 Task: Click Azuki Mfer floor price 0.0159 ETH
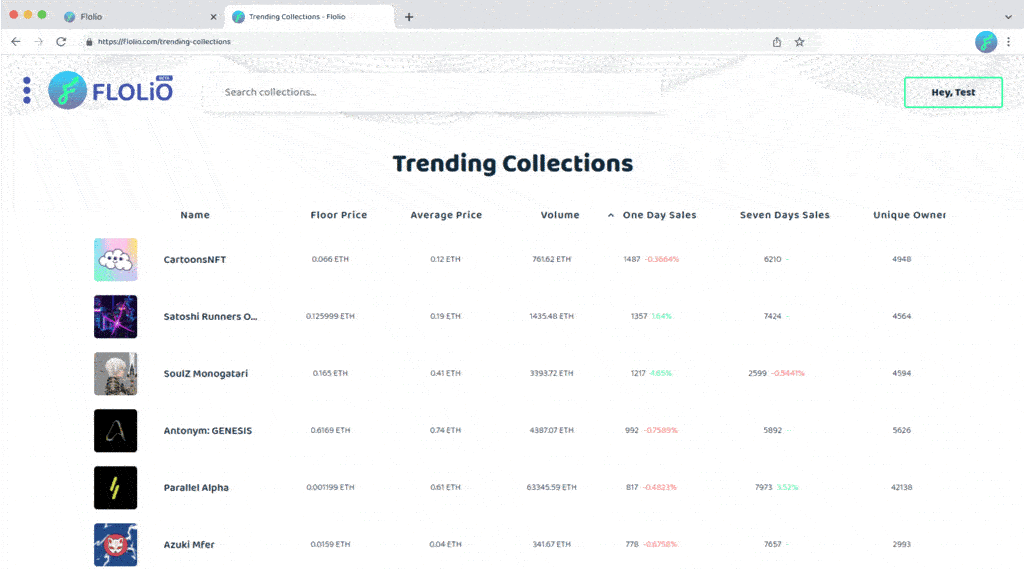click(x=330, y=544)
